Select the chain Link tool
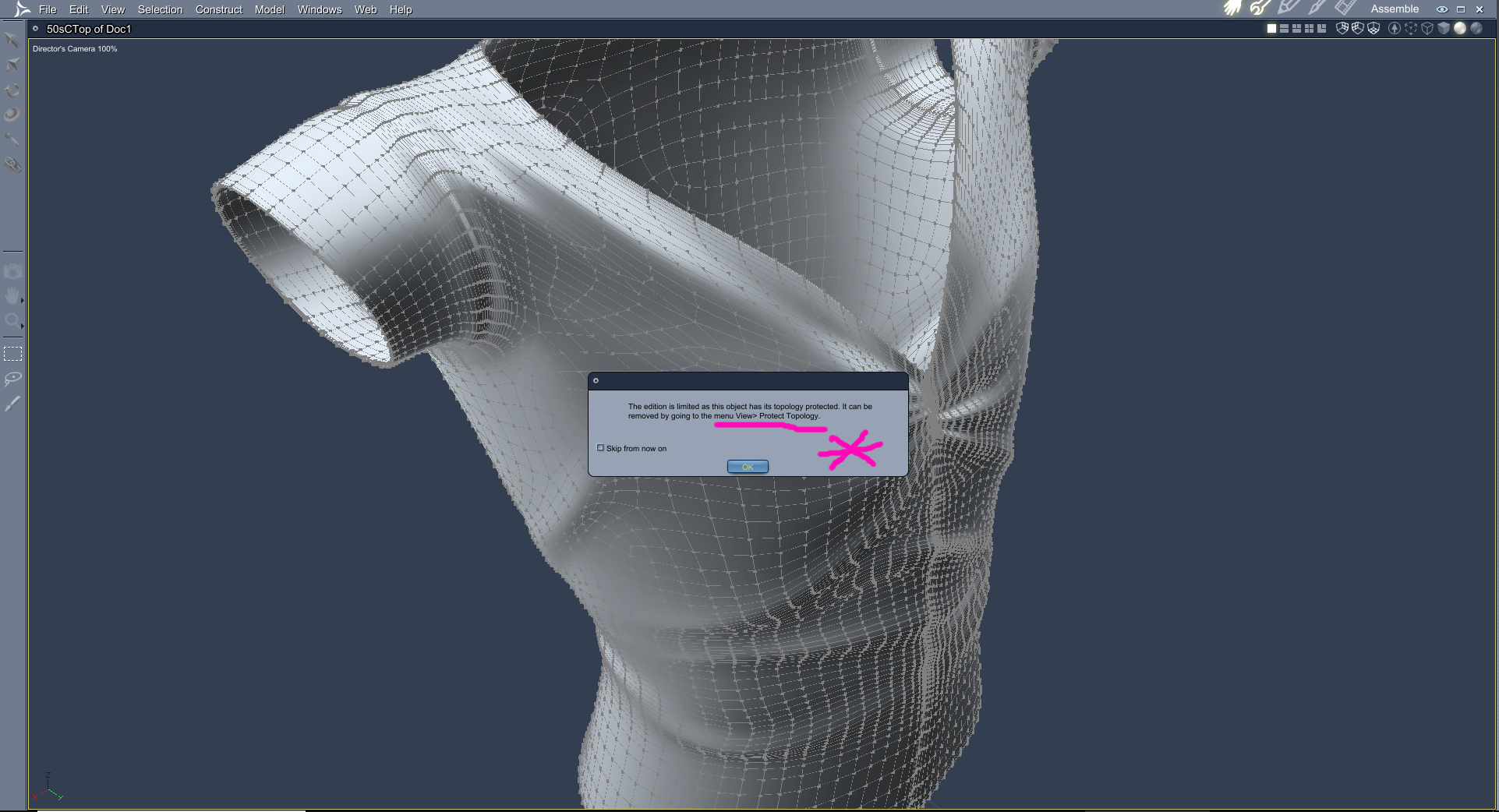Viewport: 1499px width, 812px height. (12, 164)
